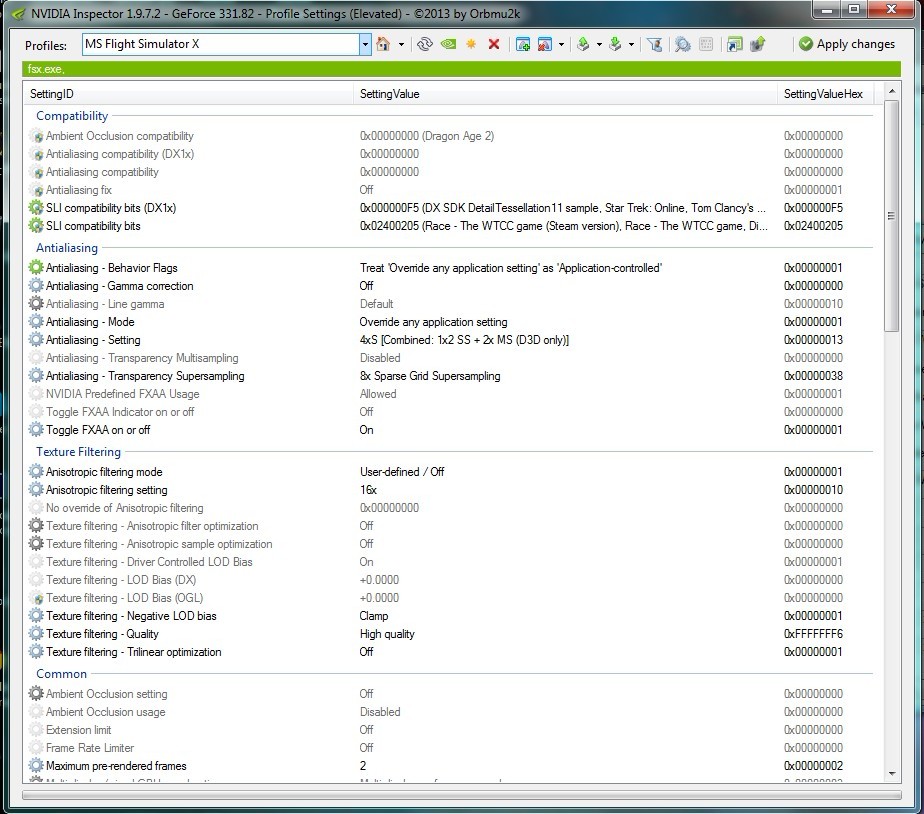Open the remove-application dropdown arrow

coord(561,44)
